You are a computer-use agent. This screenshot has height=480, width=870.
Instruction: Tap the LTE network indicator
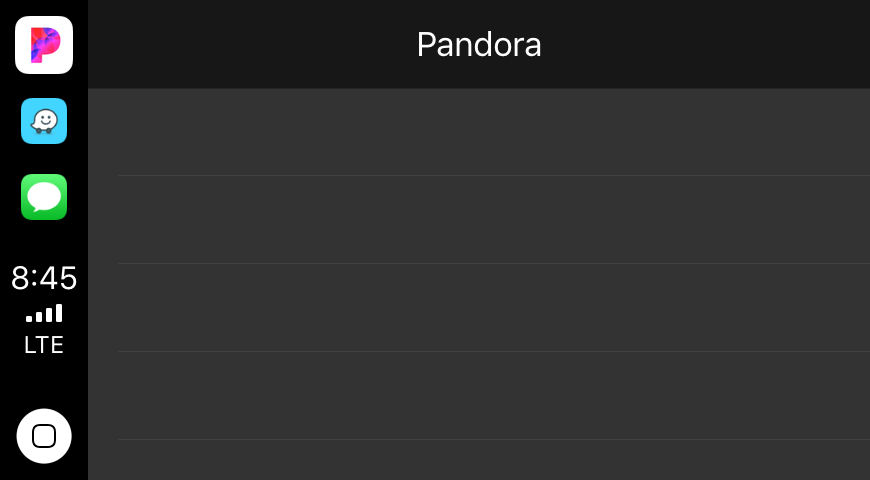click(x=44, y=346)
